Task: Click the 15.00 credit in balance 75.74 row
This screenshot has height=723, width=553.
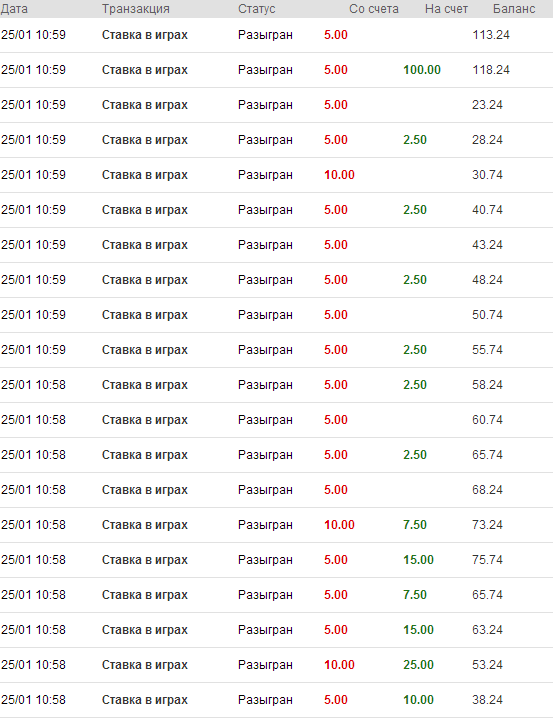Action: point(418,560)
